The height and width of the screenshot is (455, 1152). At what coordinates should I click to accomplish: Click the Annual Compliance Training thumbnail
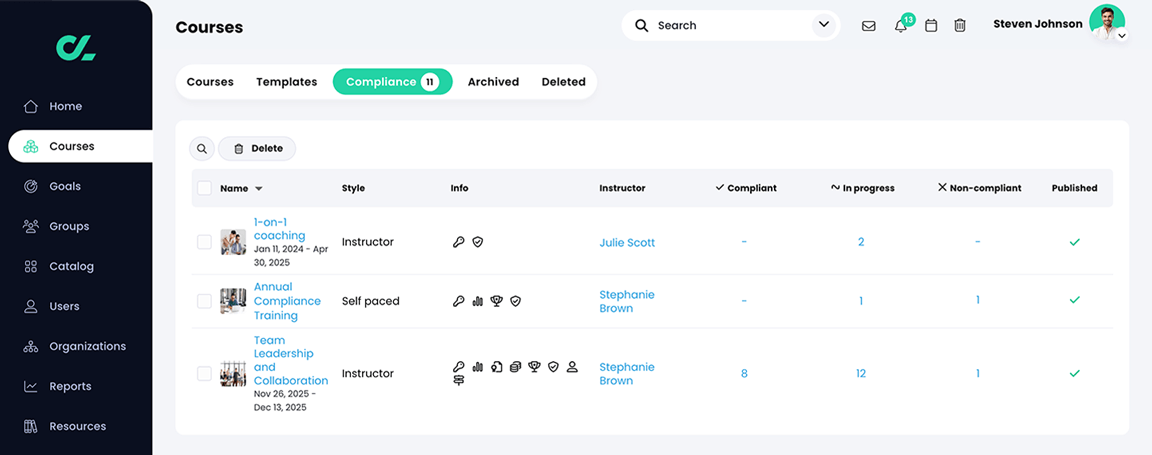coord(234,301)
